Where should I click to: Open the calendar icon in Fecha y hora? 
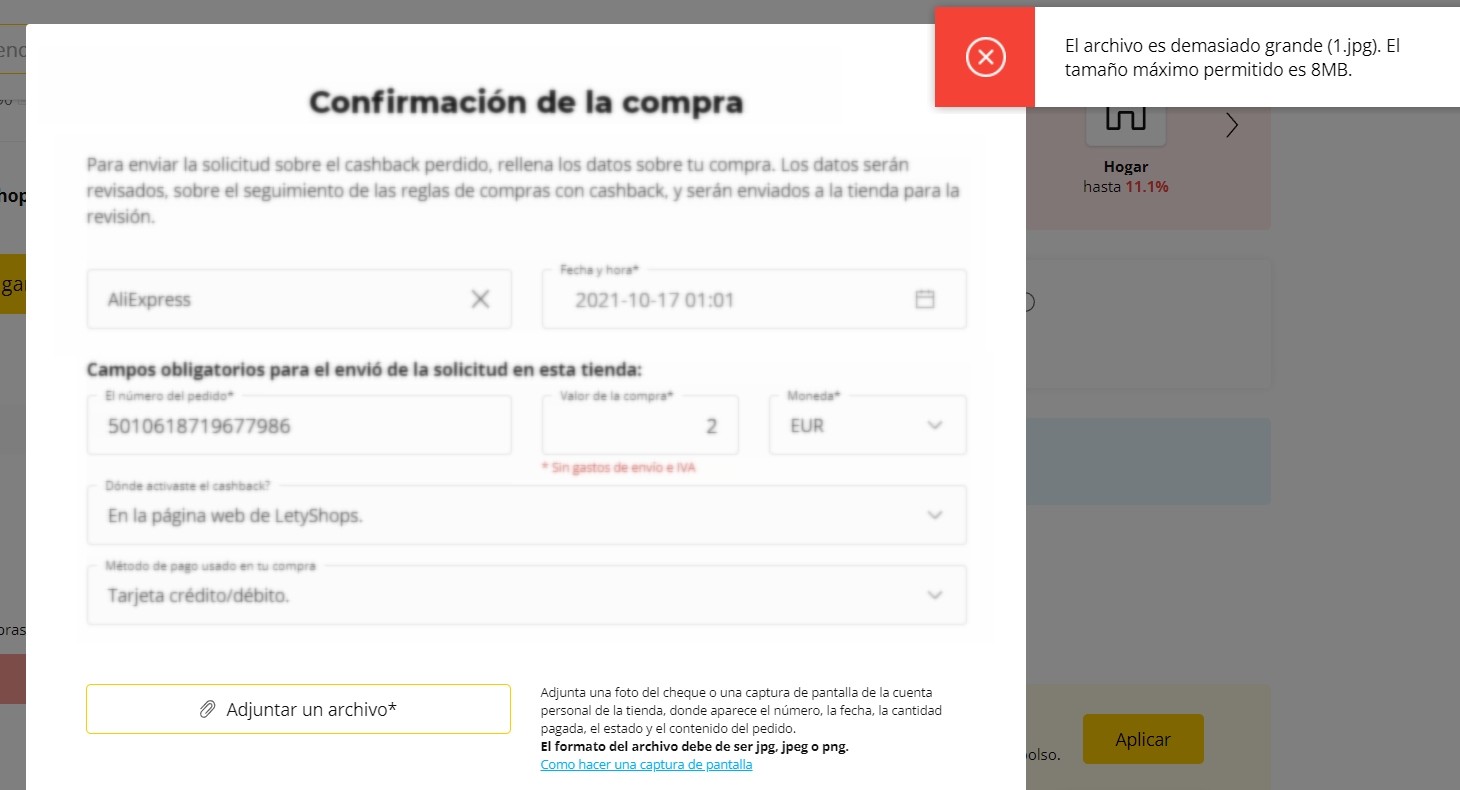[x=925, y=299]
